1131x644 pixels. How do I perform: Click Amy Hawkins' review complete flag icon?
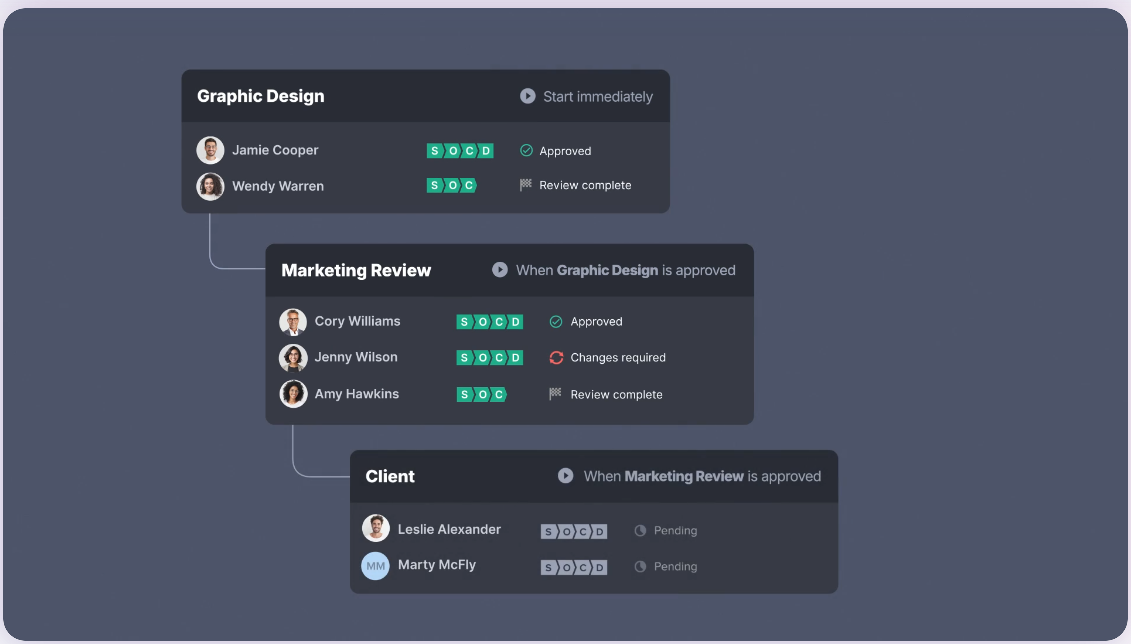tap(556, 394)
